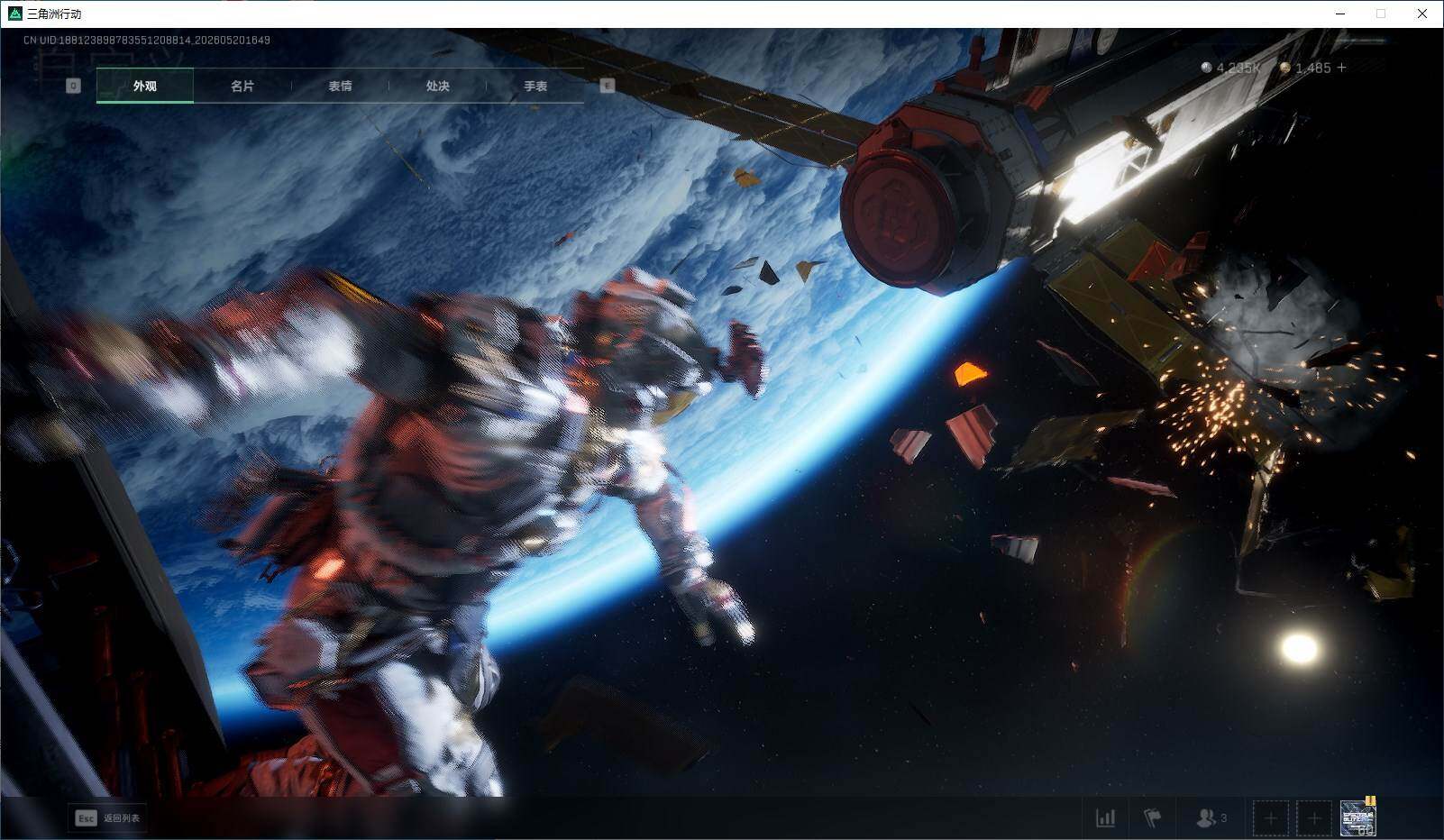Minimize the 三角洲行动 window
The image size is (1444, 840).
(1339, 14)
